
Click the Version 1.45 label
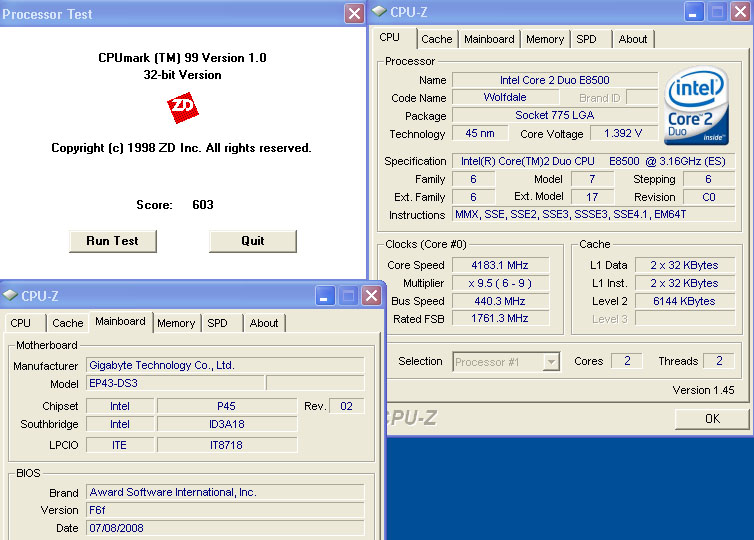(x=703, y=390)
